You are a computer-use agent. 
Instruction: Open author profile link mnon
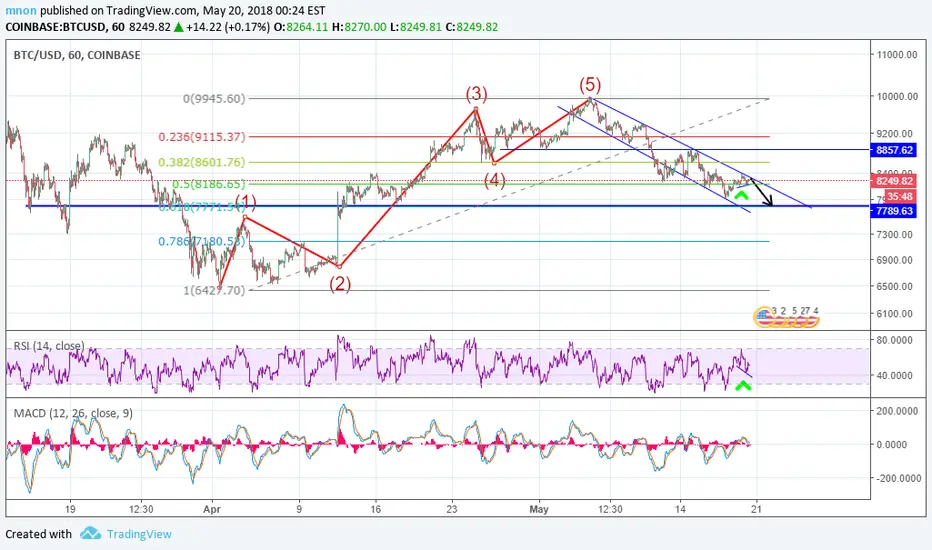point(21,11)
